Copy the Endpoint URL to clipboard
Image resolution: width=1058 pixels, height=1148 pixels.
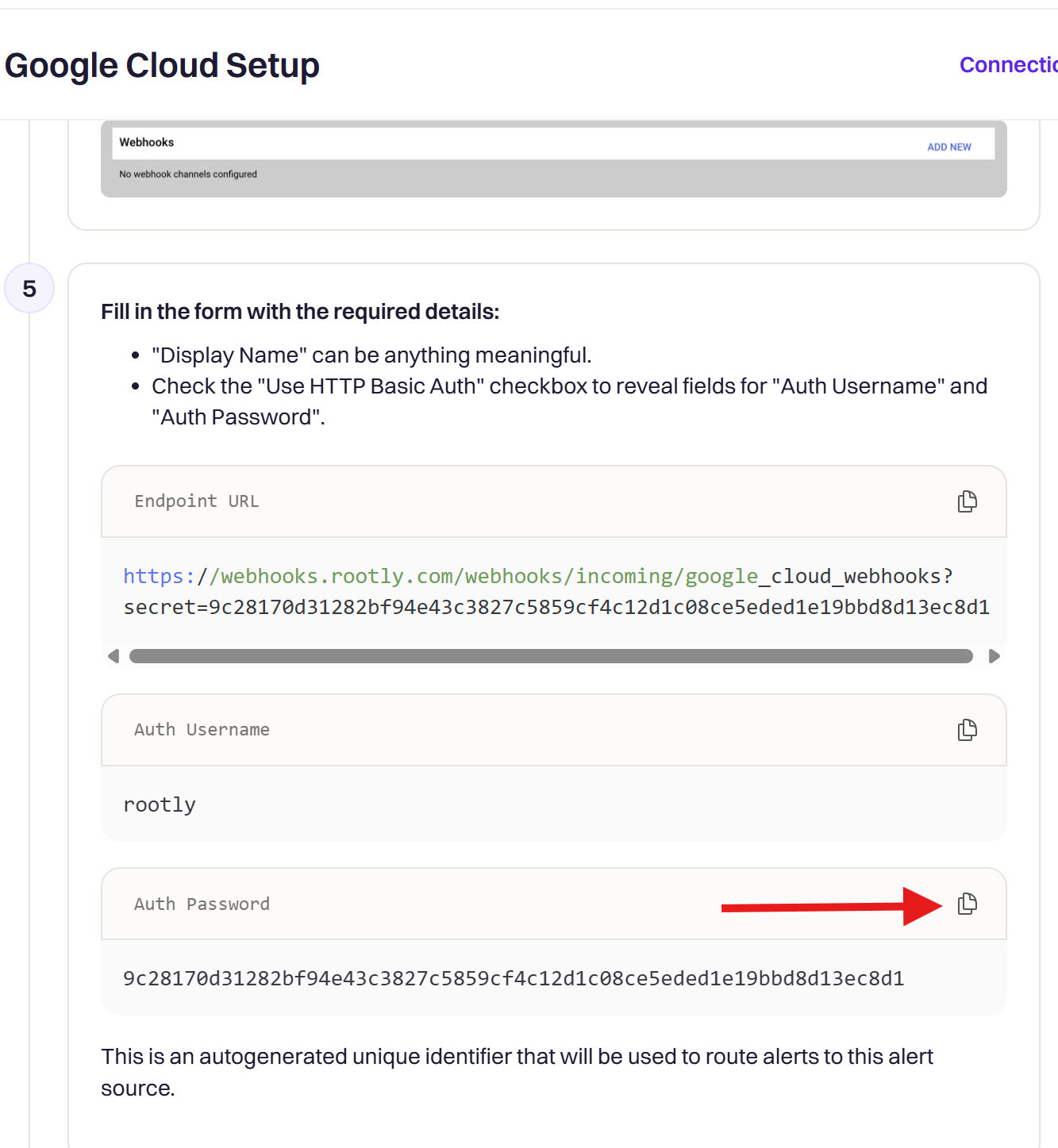(967, 501)
